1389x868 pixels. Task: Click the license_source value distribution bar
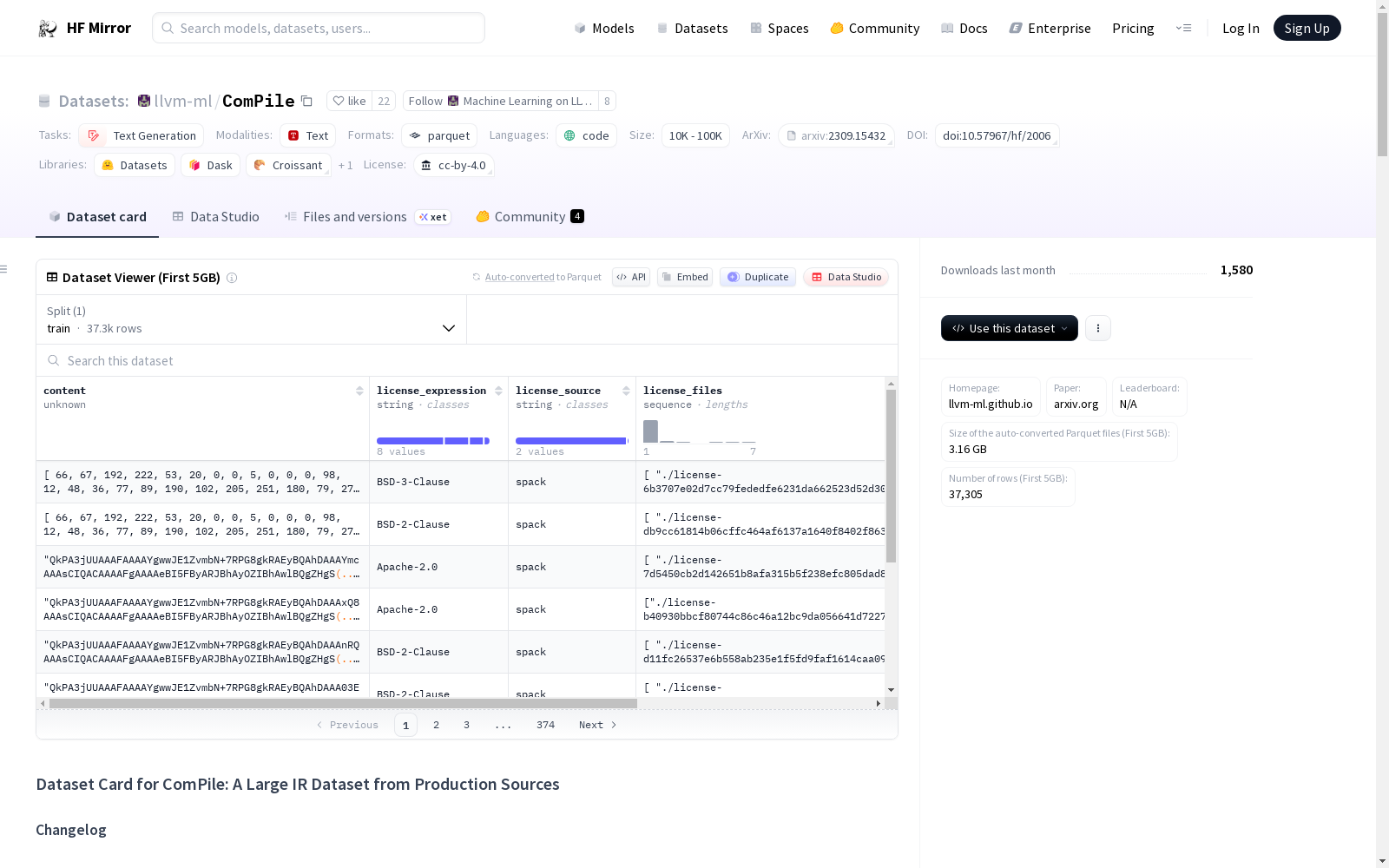coord(571,441)
